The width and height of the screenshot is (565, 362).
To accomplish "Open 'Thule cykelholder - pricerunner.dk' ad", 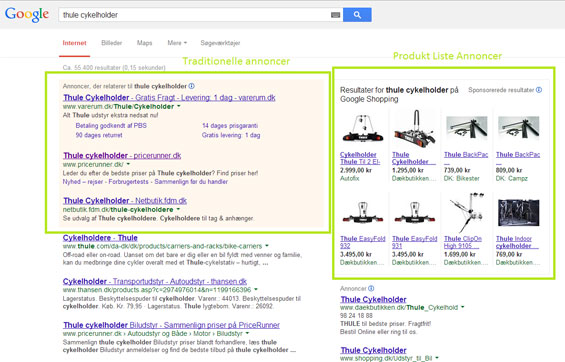I will [x=122, y=156].
